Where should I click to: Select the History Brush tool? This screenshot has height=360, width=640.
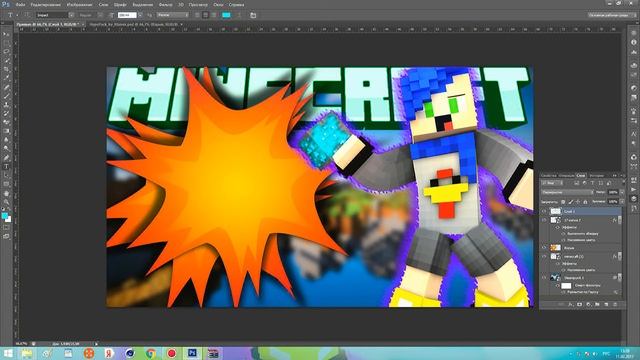pos(6,113)
